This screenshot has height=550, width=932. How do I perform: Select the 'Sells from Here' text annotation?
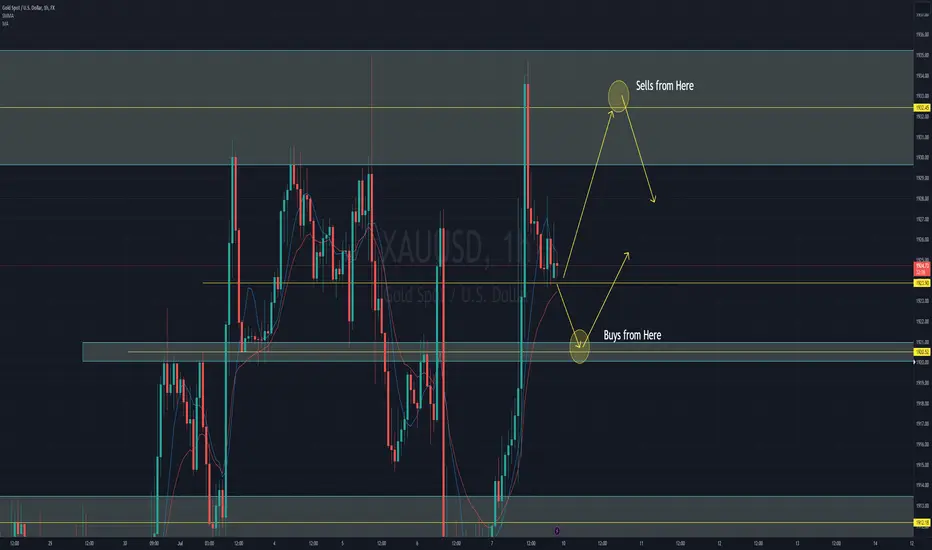coord(665,86)
